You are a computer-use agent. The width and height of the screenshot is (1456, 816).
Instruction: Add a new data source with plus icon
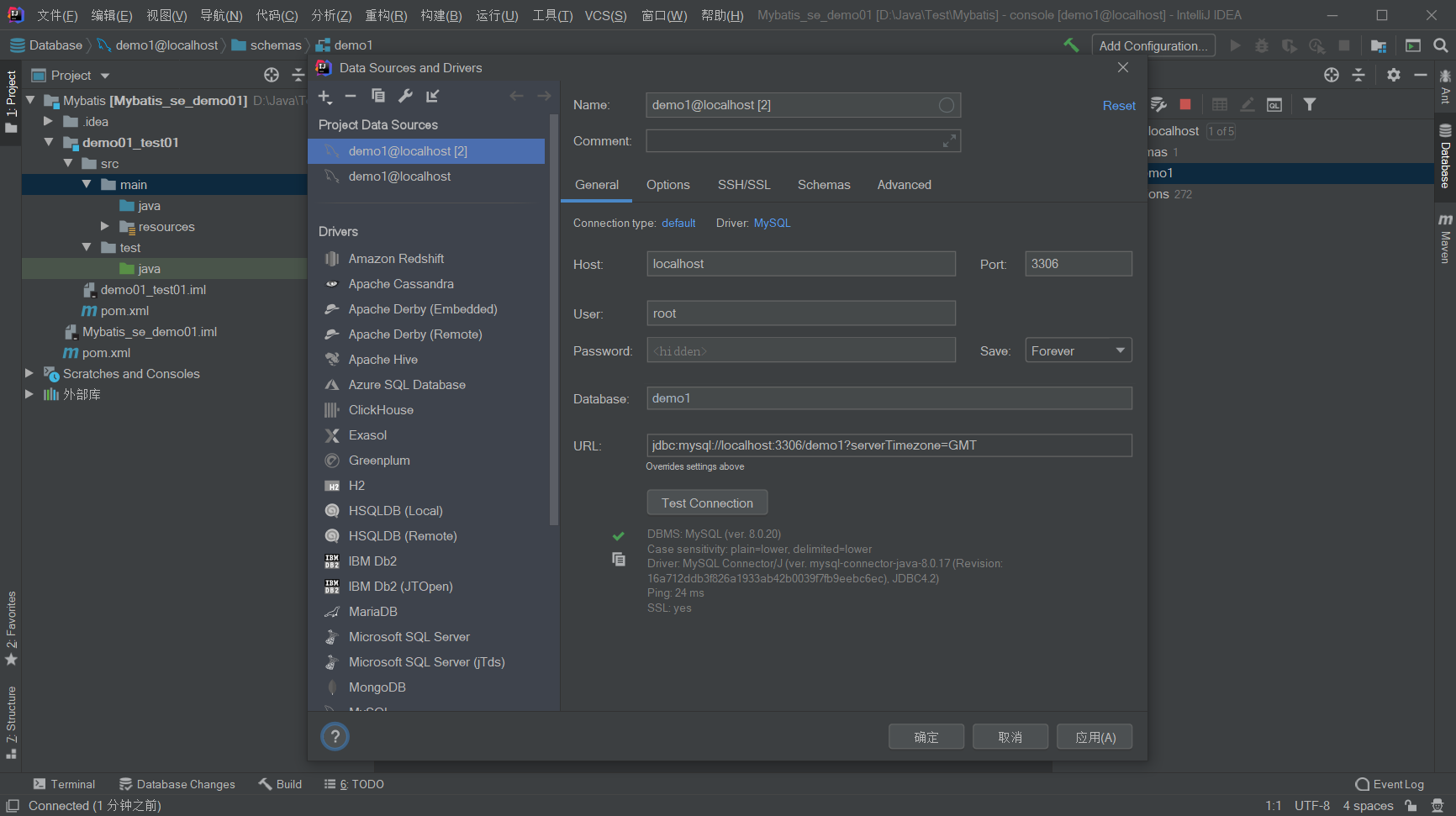325,97
